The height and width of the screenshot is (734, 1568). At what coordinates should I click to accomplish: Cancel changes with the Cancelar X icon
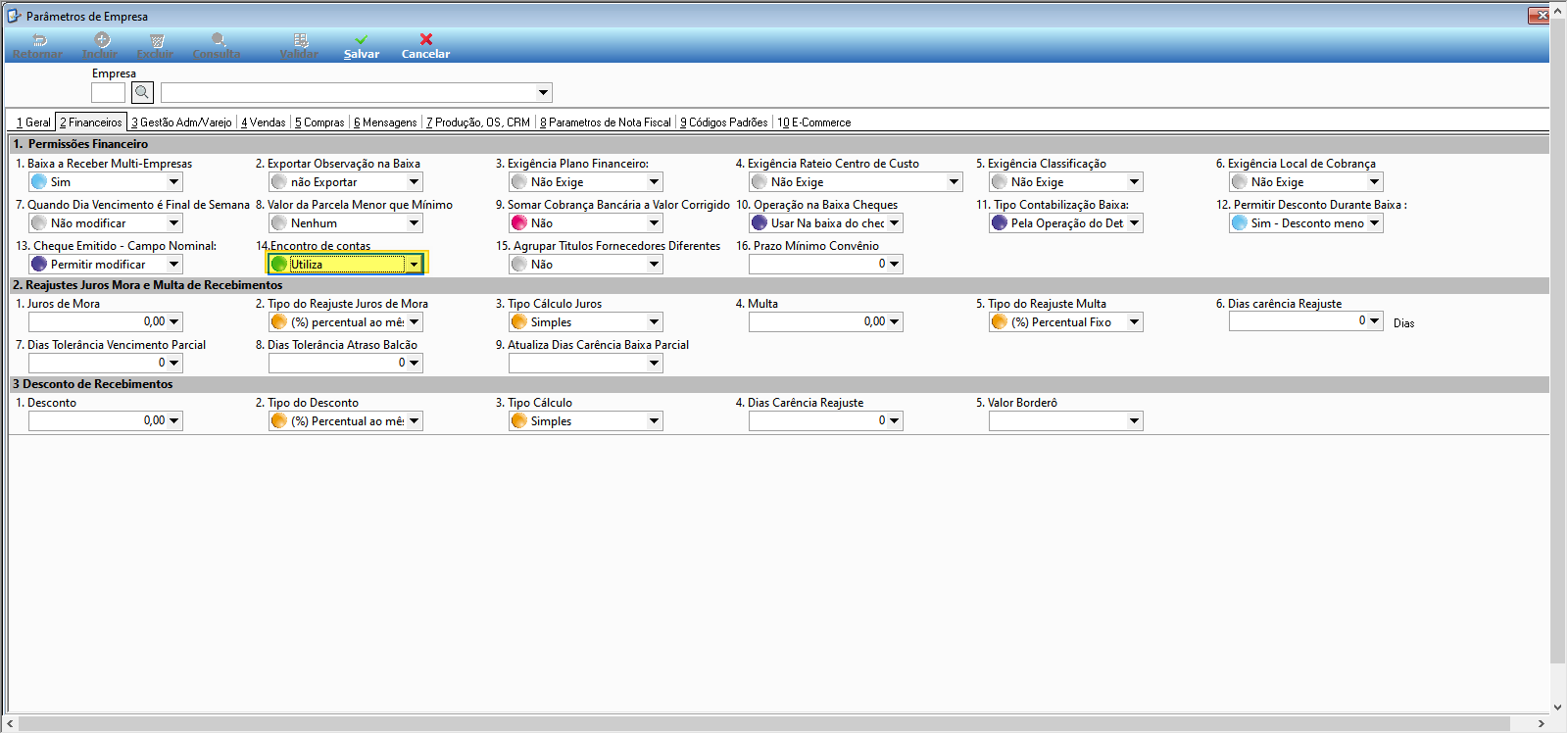click(426, 39)
